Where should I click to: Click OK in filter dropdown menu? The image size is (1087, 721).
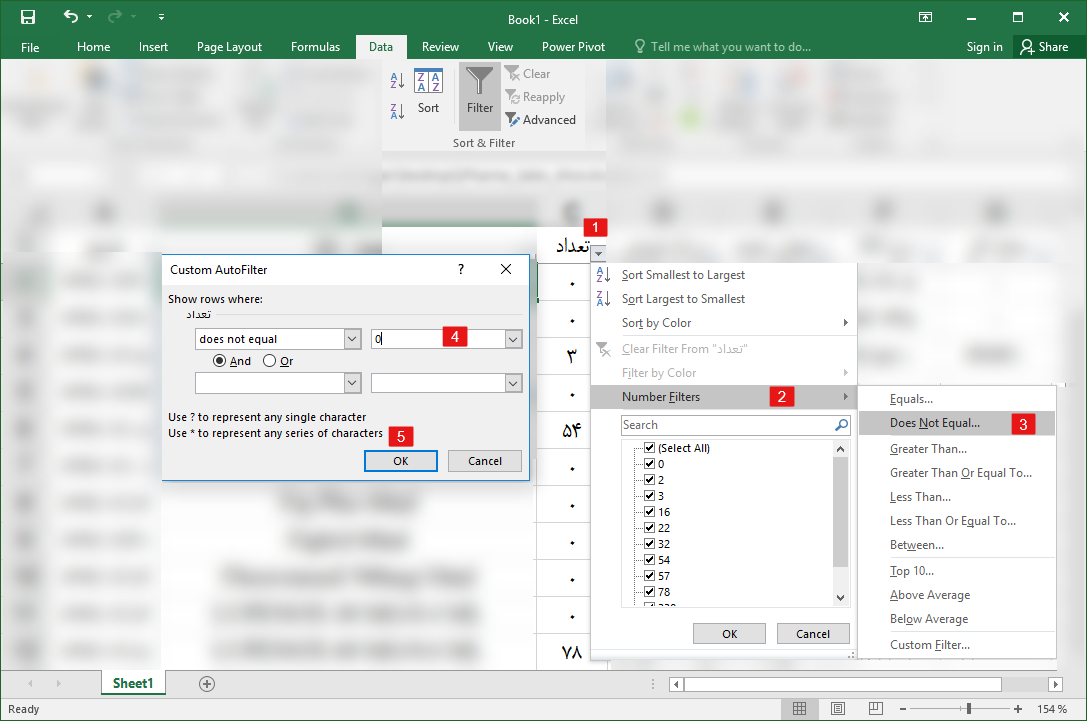(x=729, y=634)
